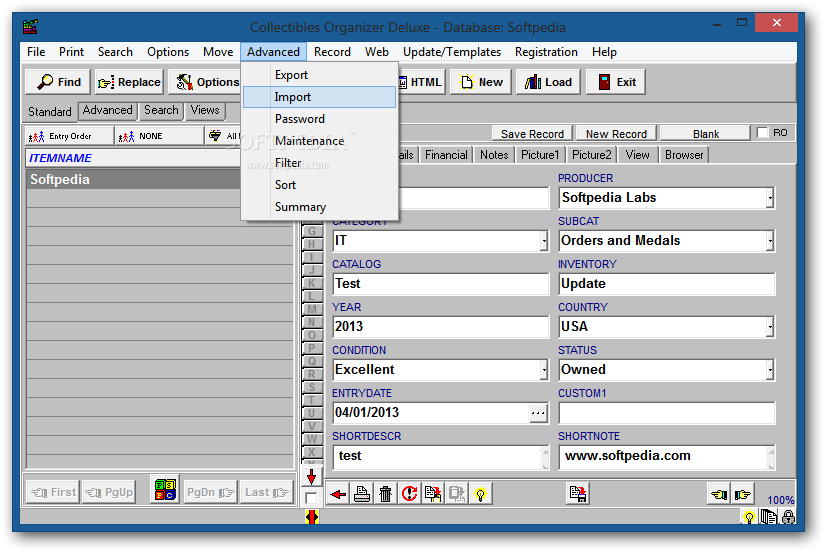The height and width of the screenshot is (552, 825).
Task: Choose Export in Advanced menu
Action: (319, 75)
